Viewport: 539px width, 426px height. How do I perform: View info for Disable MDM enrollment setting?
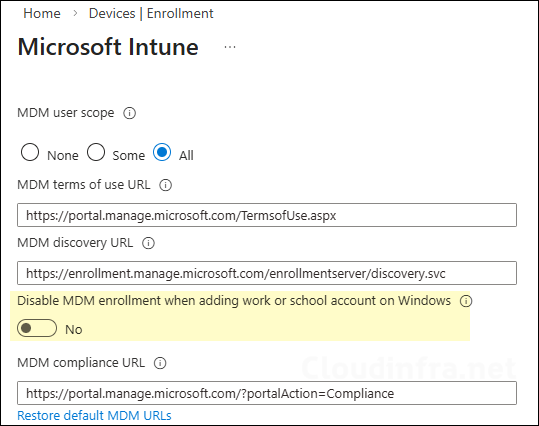pos(466,301)
